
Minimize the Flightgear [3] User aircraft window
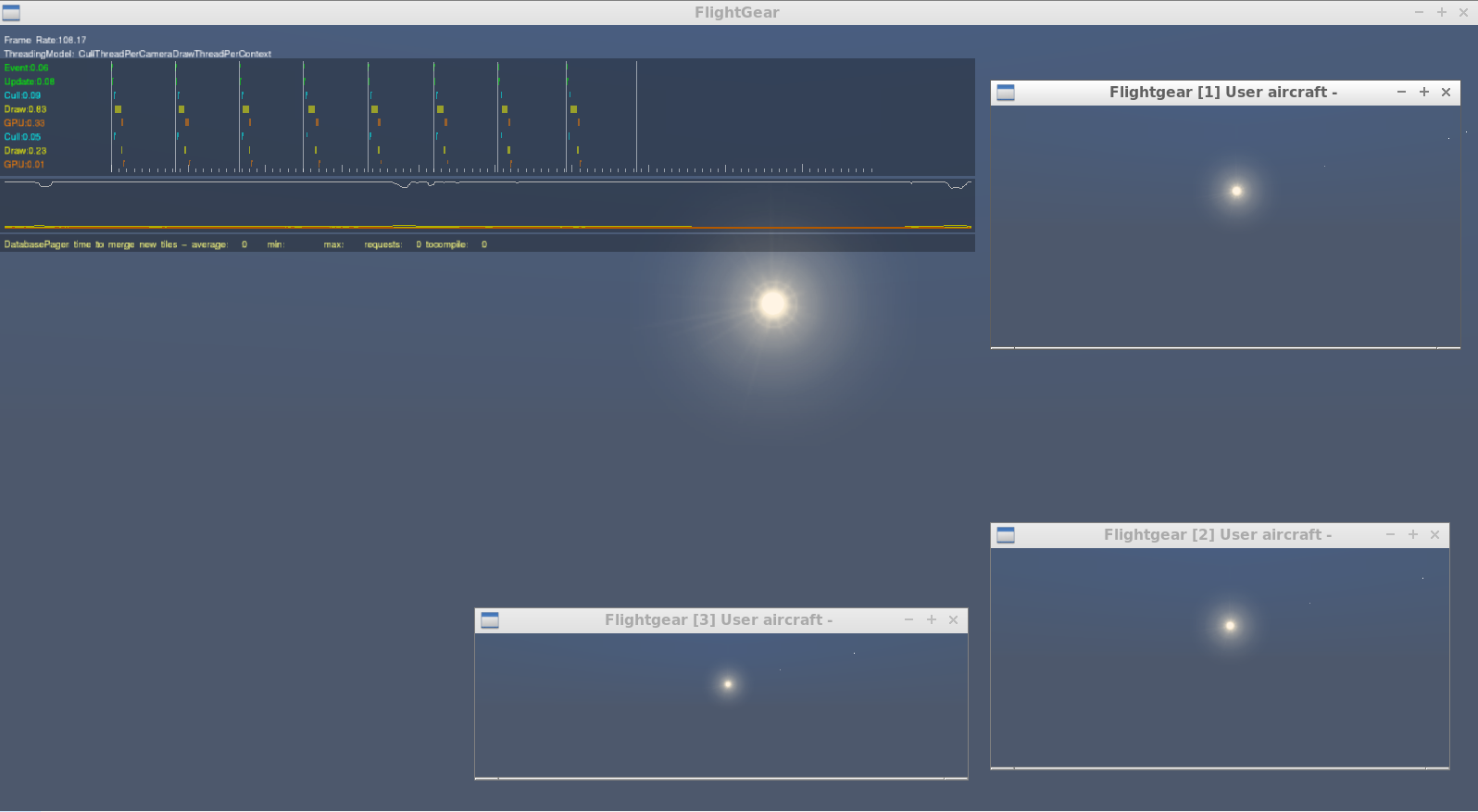[908, 620]
